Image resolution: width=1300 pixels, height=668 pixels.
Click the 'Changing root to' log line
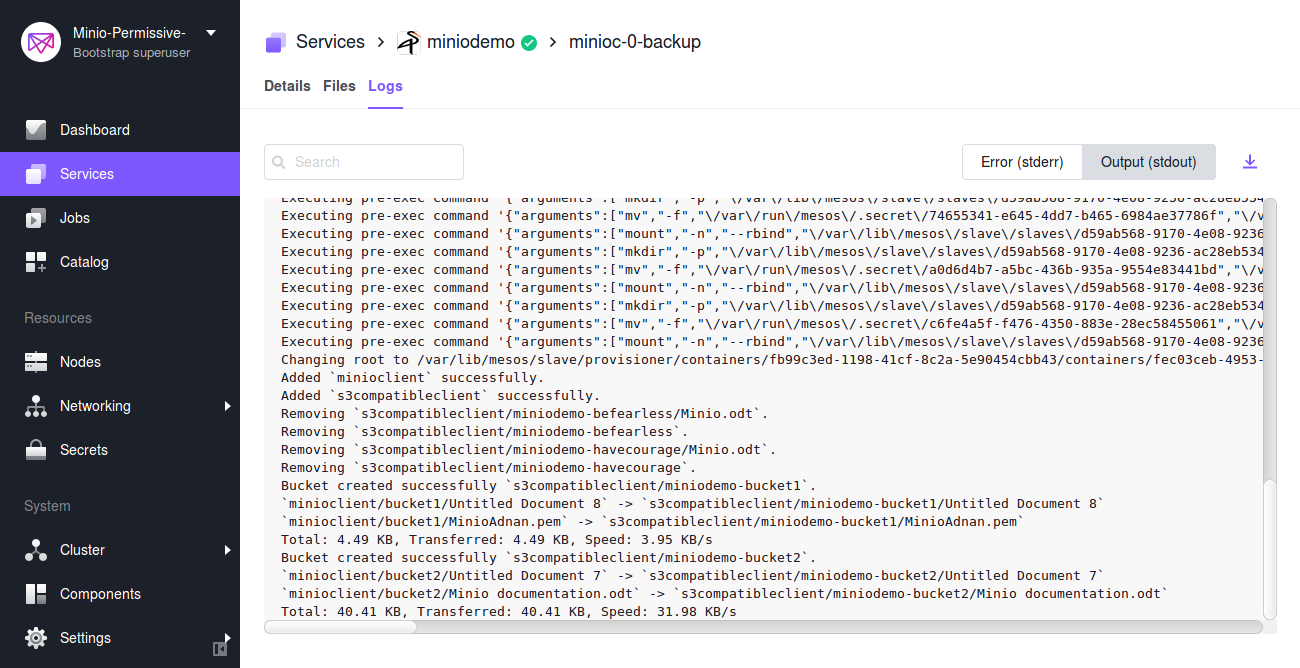pos(772,360)
